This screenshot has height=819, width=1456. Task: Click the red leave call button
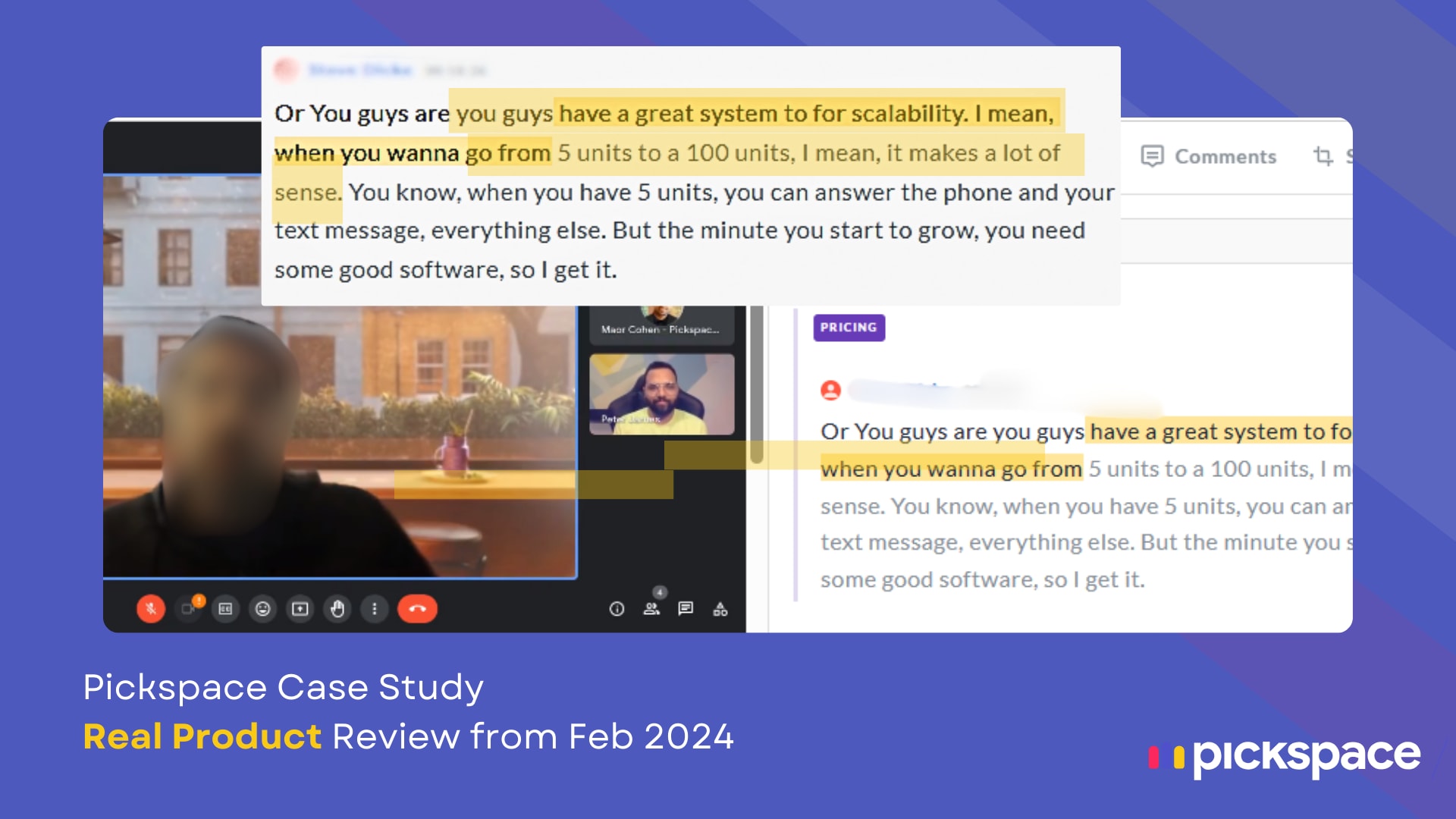[x=417, y=609]
